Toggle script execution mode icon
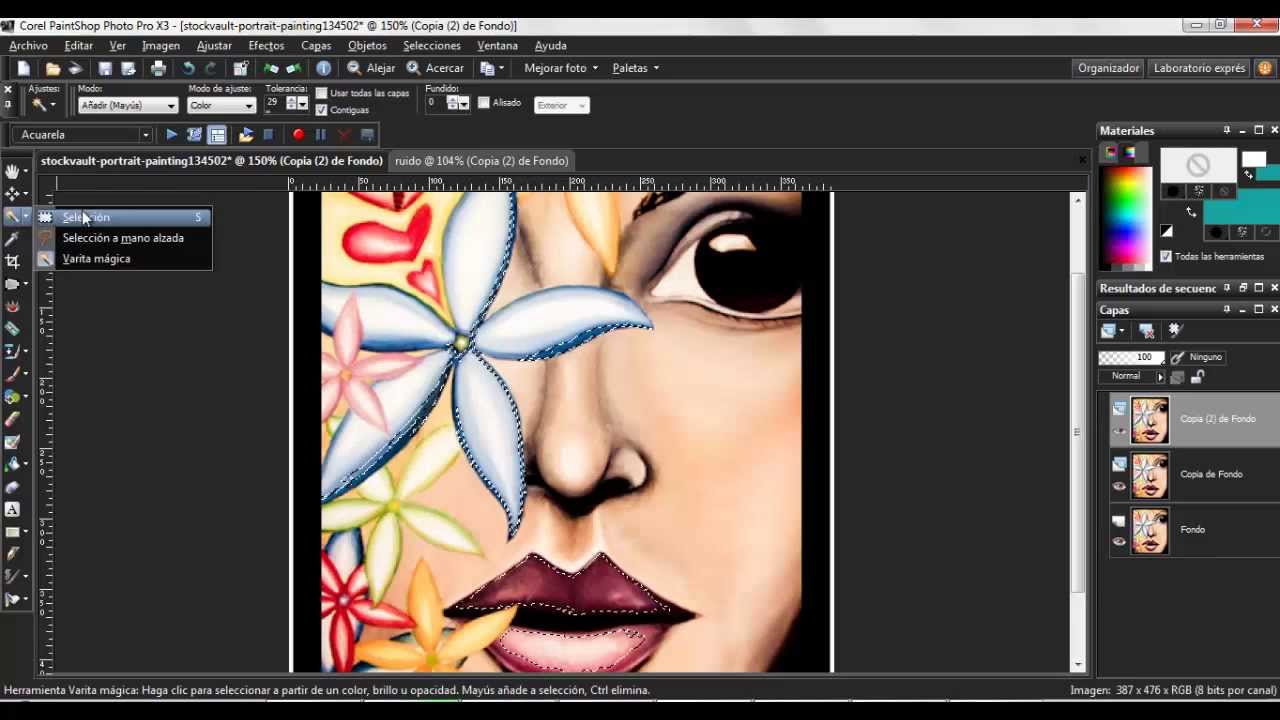The height and width of the screenshot is (720, 1280). (217, 134)
